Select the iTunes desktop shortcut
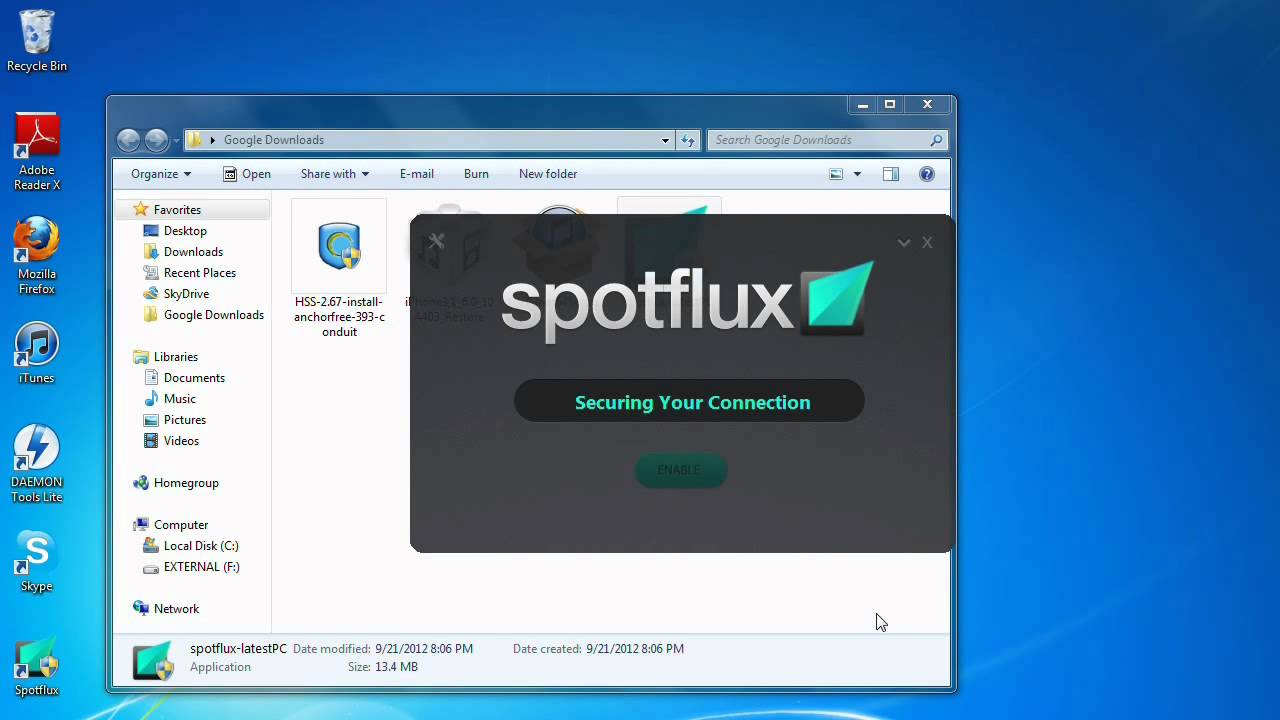The image size is (1280, 720). tap(37, 354)
